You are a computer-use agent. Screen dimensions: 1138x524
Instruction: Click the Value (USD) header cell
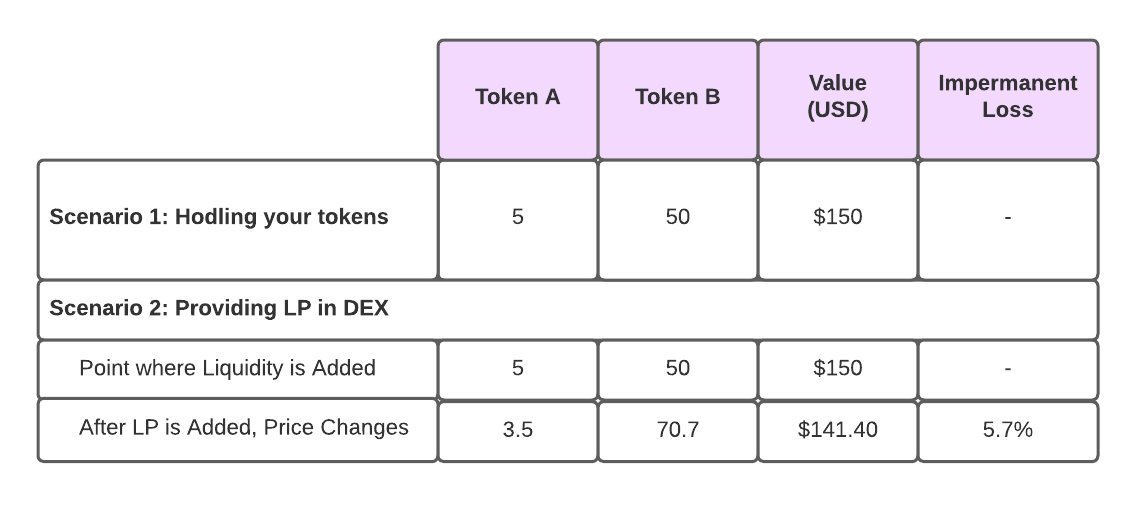[838, 99]
